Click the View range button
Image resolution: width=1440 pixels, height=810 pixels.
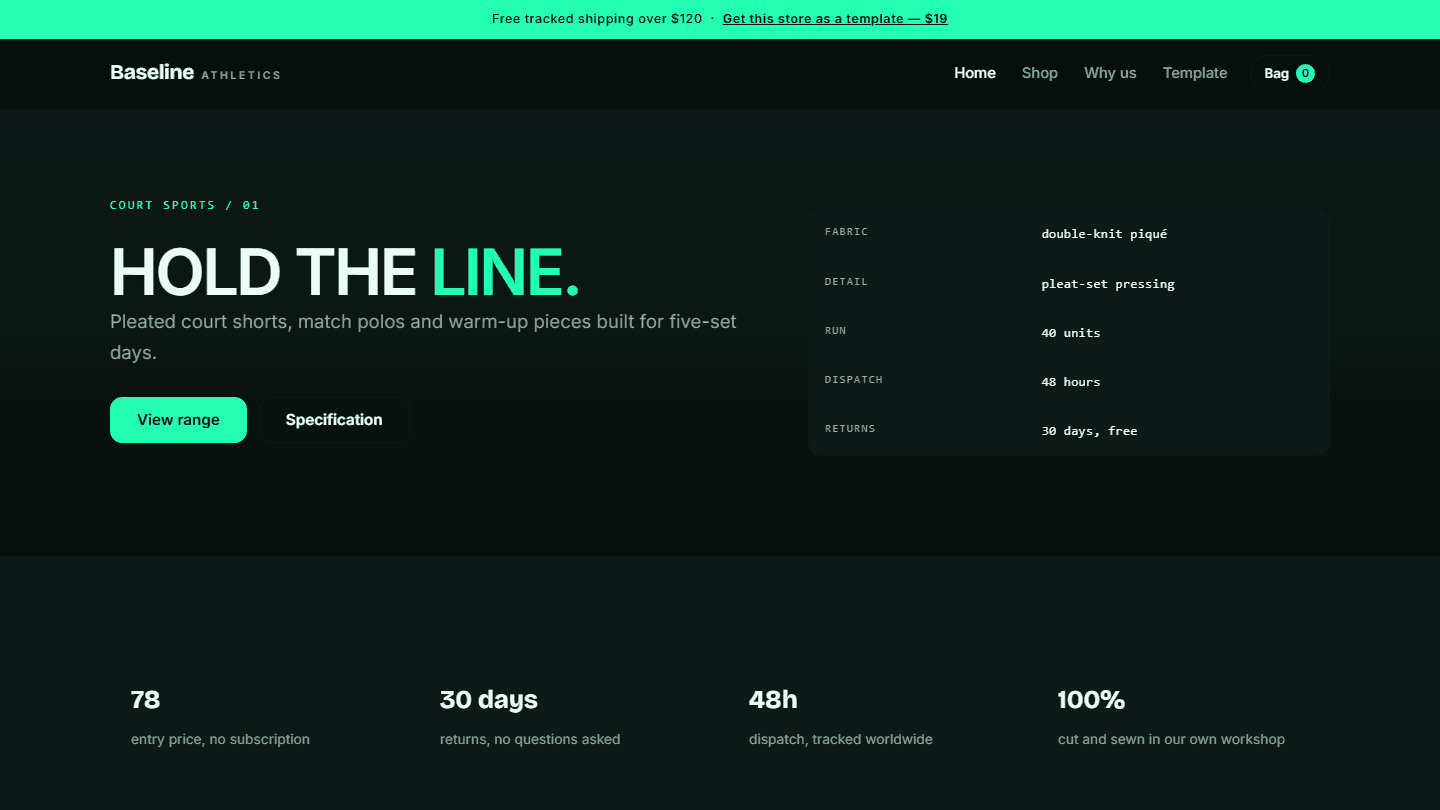point(178,420)
